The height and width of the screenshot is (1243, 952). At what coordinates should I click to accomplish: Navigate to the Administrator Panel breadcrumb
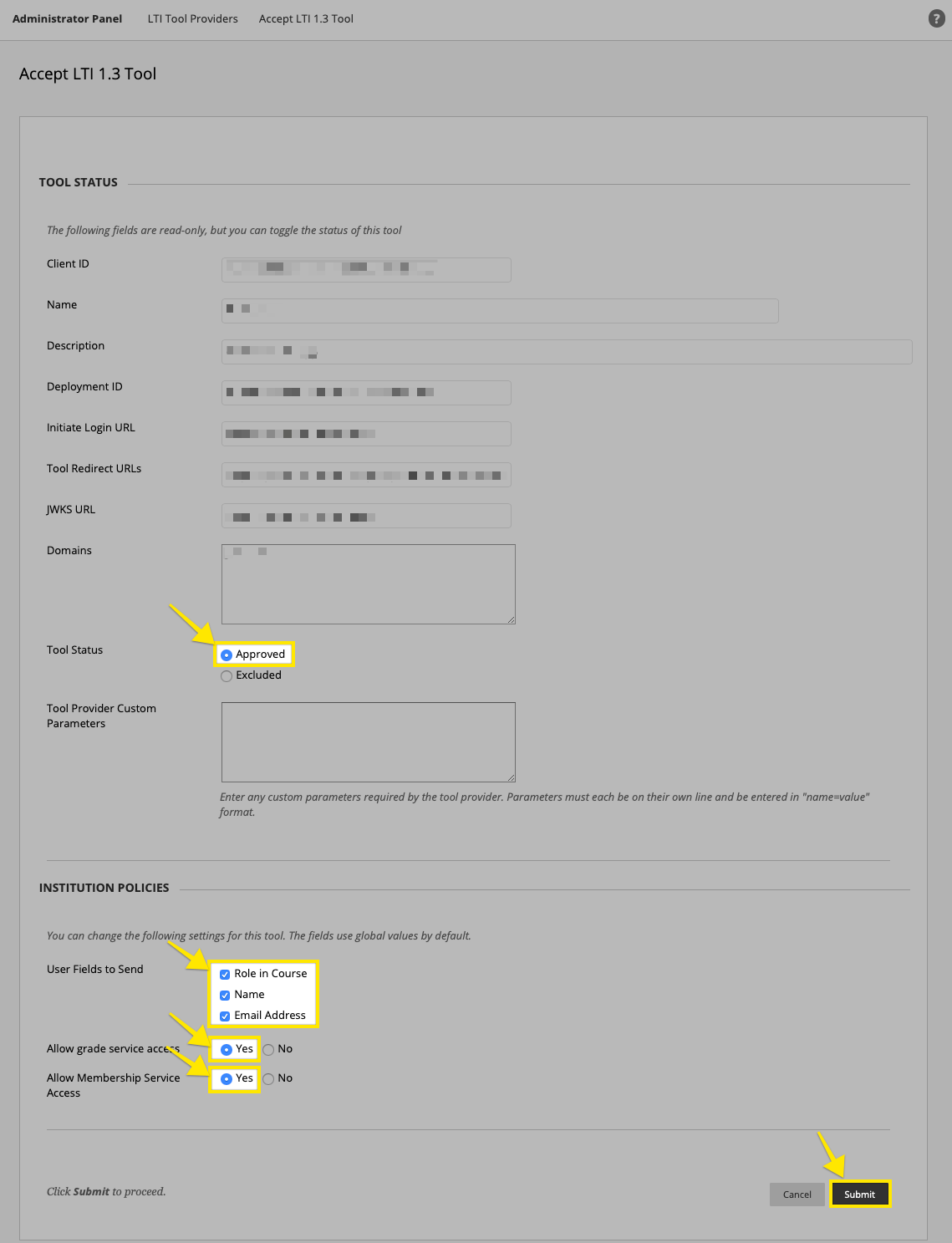point(67,18)
